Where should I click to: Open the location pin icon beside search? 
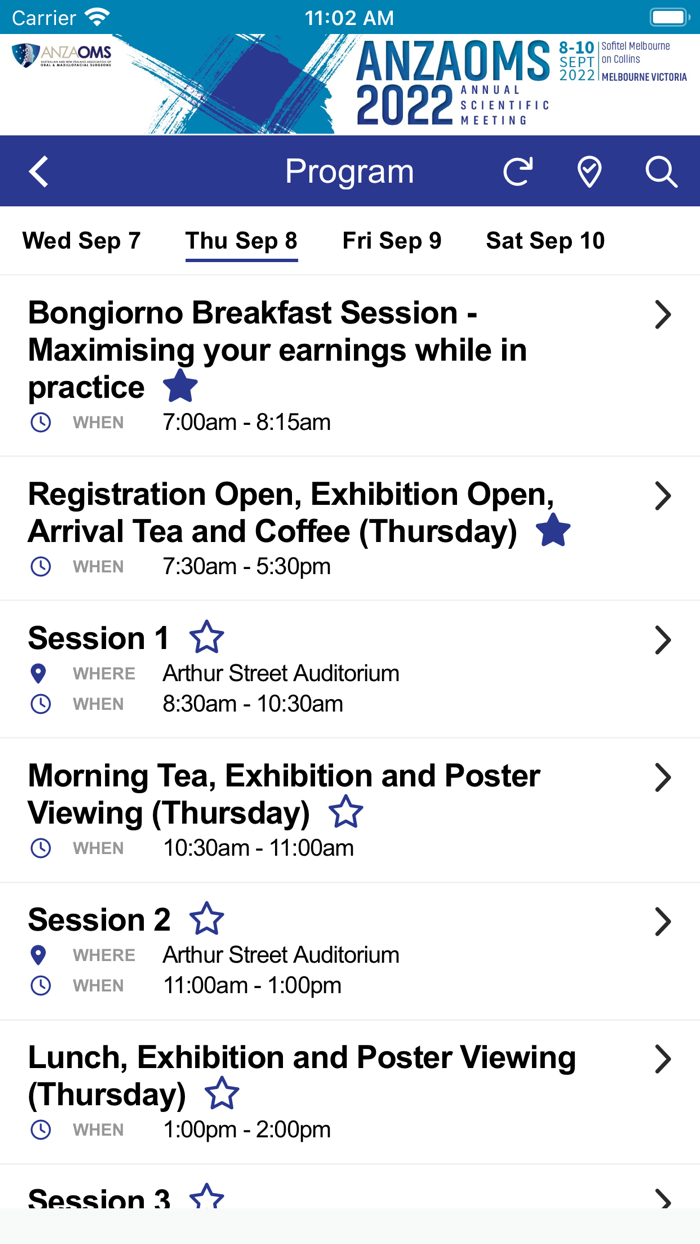click(x=589, y=171)
